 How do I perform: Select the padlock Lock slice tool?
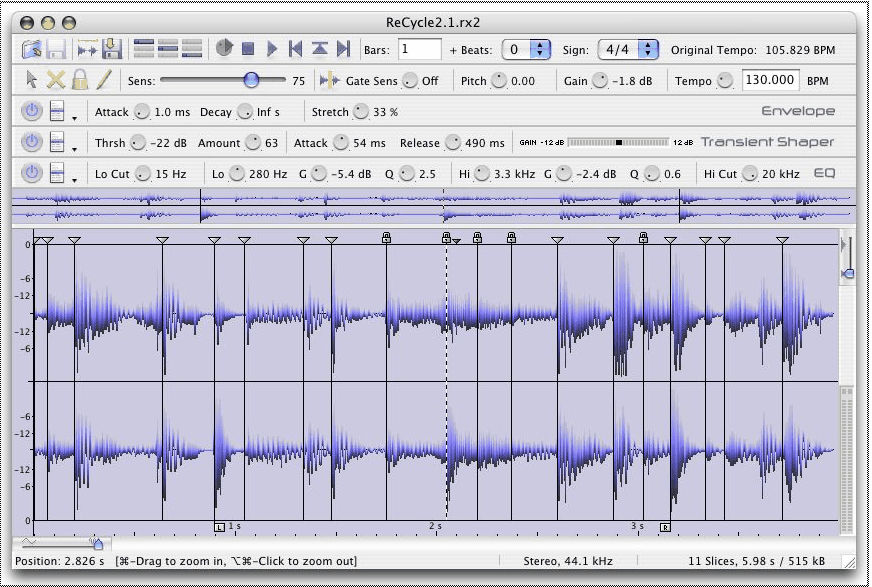tap(80, 80)
